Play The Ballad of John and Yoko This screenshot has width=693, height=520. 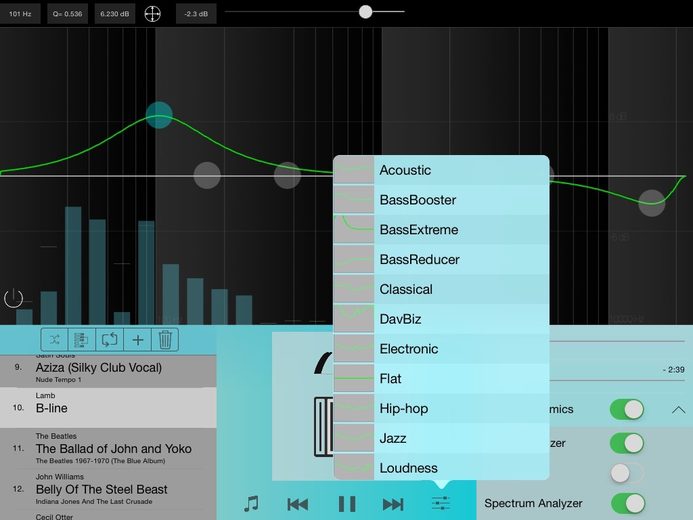[x=108, y=448]
